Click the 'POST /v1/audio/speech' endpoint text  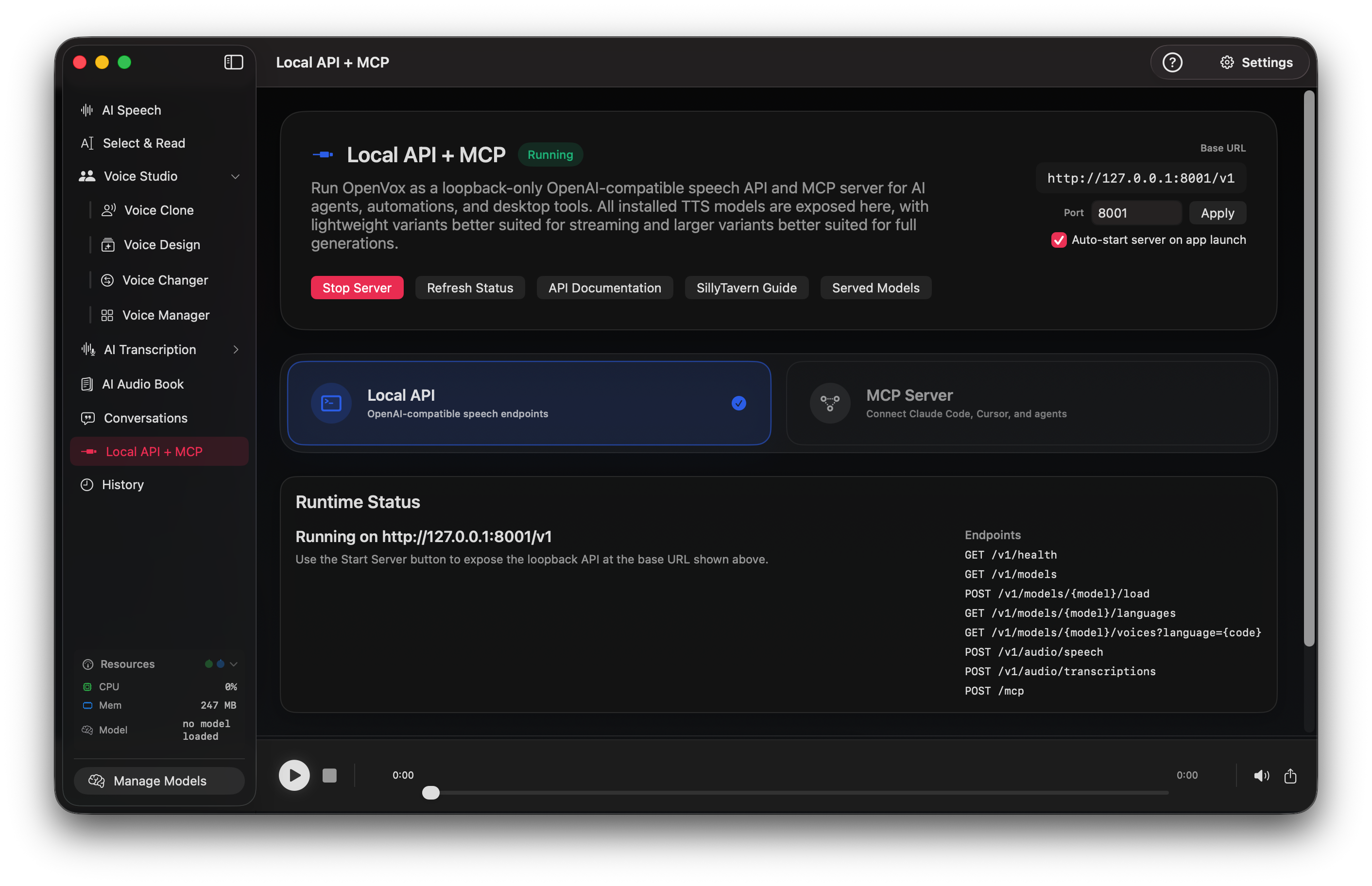pyautogui.click(x=1033, y=652)
